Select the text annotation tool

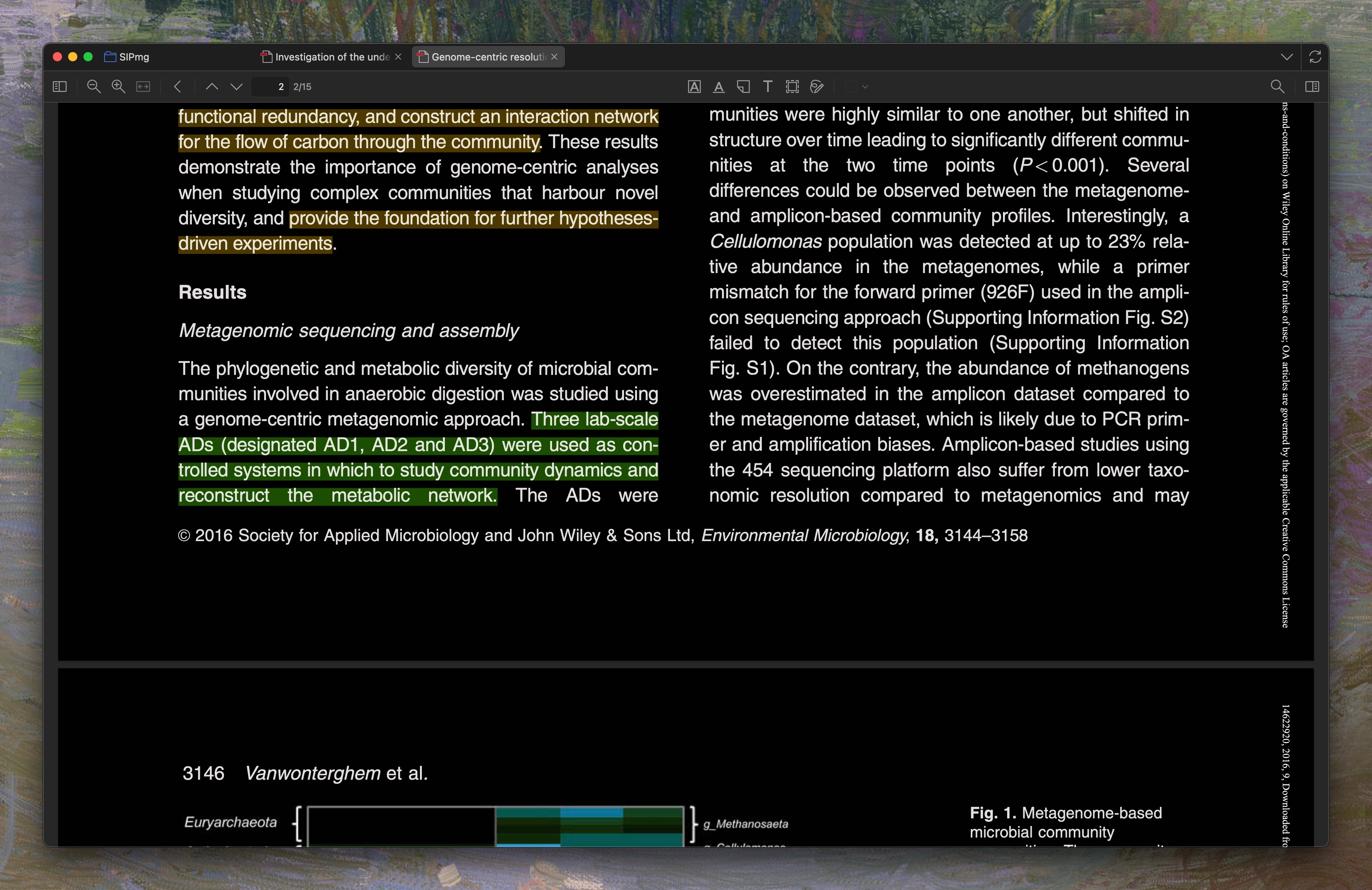(767, 87)
